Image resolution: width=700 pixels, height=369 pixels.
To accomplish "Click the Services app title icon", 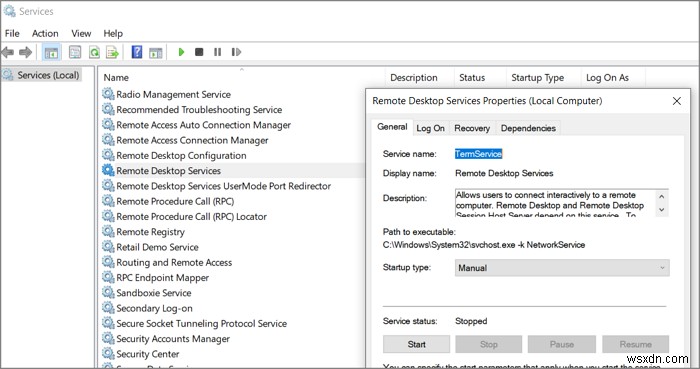I will pos(9,11).
